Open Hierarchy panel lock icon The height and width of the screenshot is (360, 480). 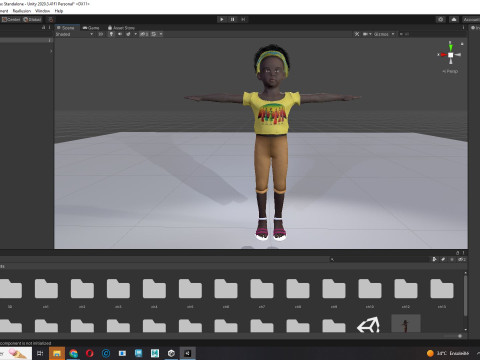(44, 27)
